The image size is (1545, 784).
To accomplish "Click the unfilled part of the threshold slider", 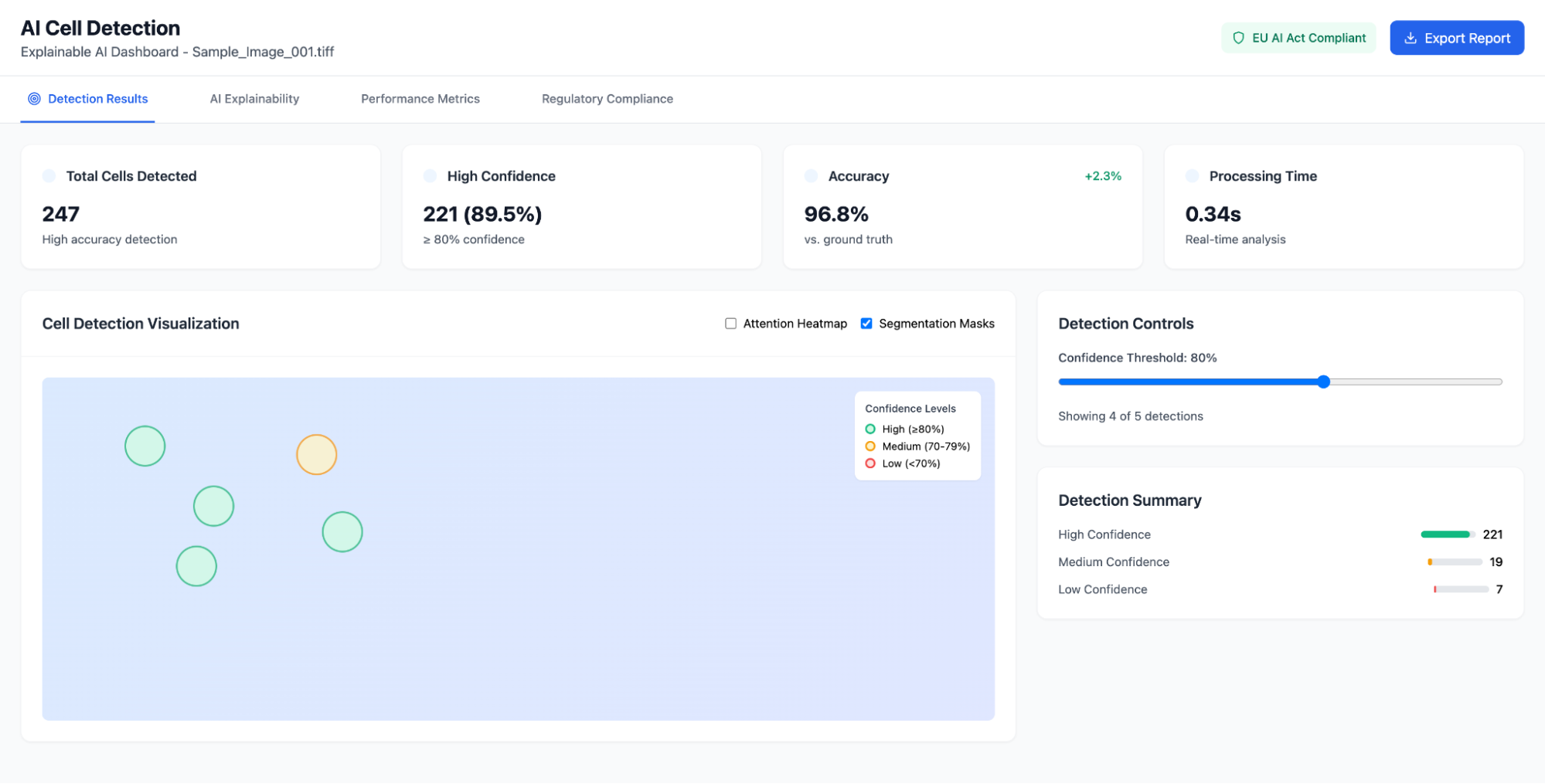I will click(x=1416, y=382).
